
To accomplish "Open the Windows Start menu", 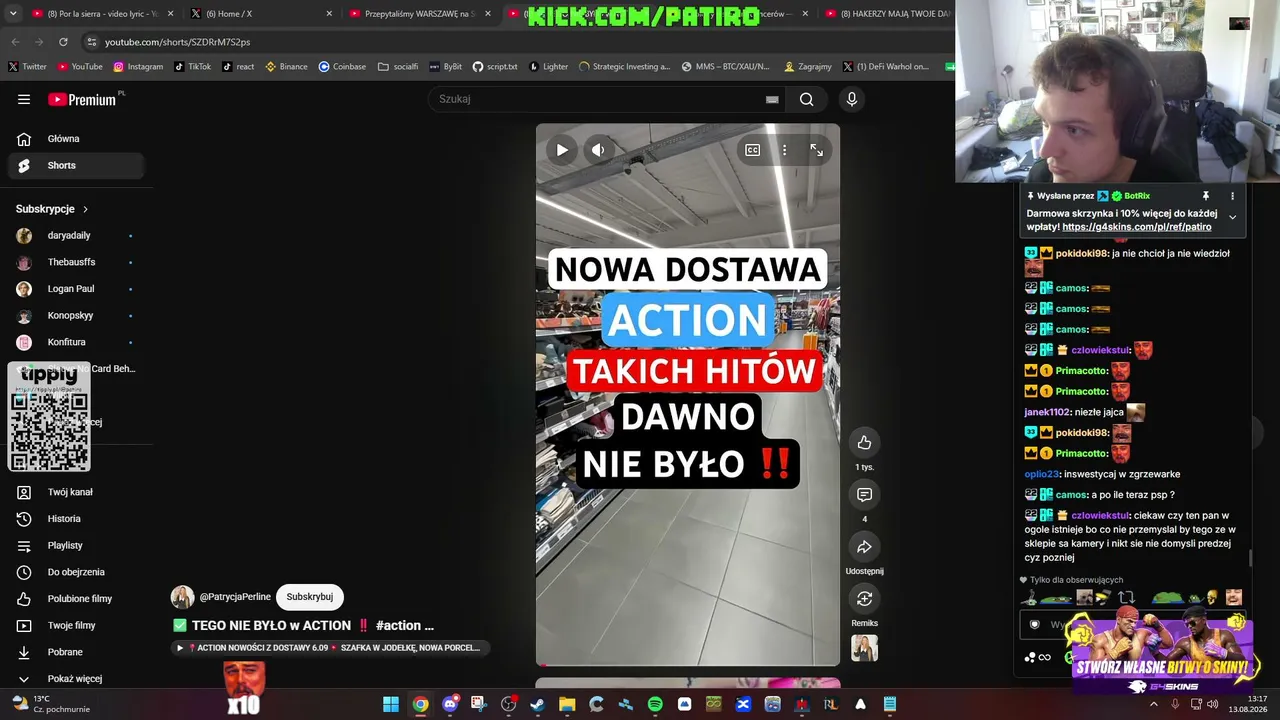I will [391, 704].
